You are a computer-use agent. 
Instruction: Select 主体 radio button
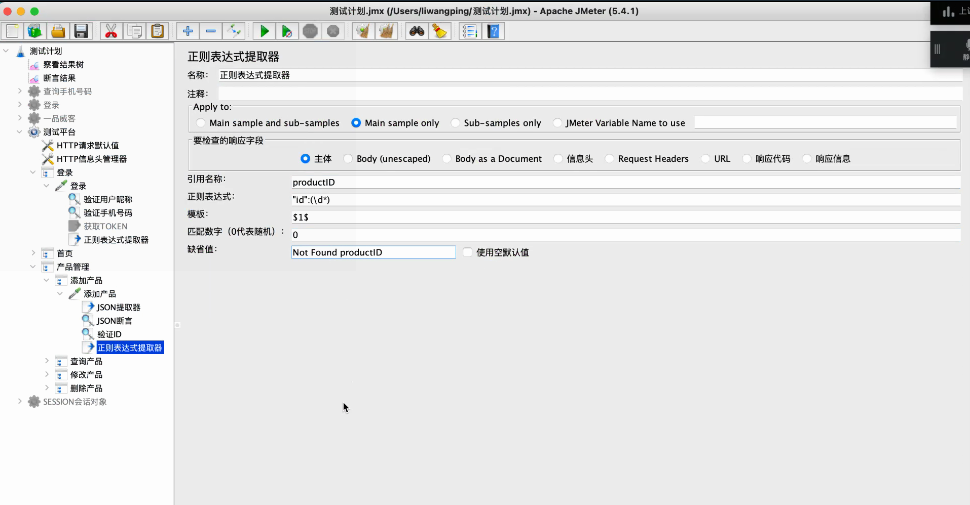(x=305, y=158)
